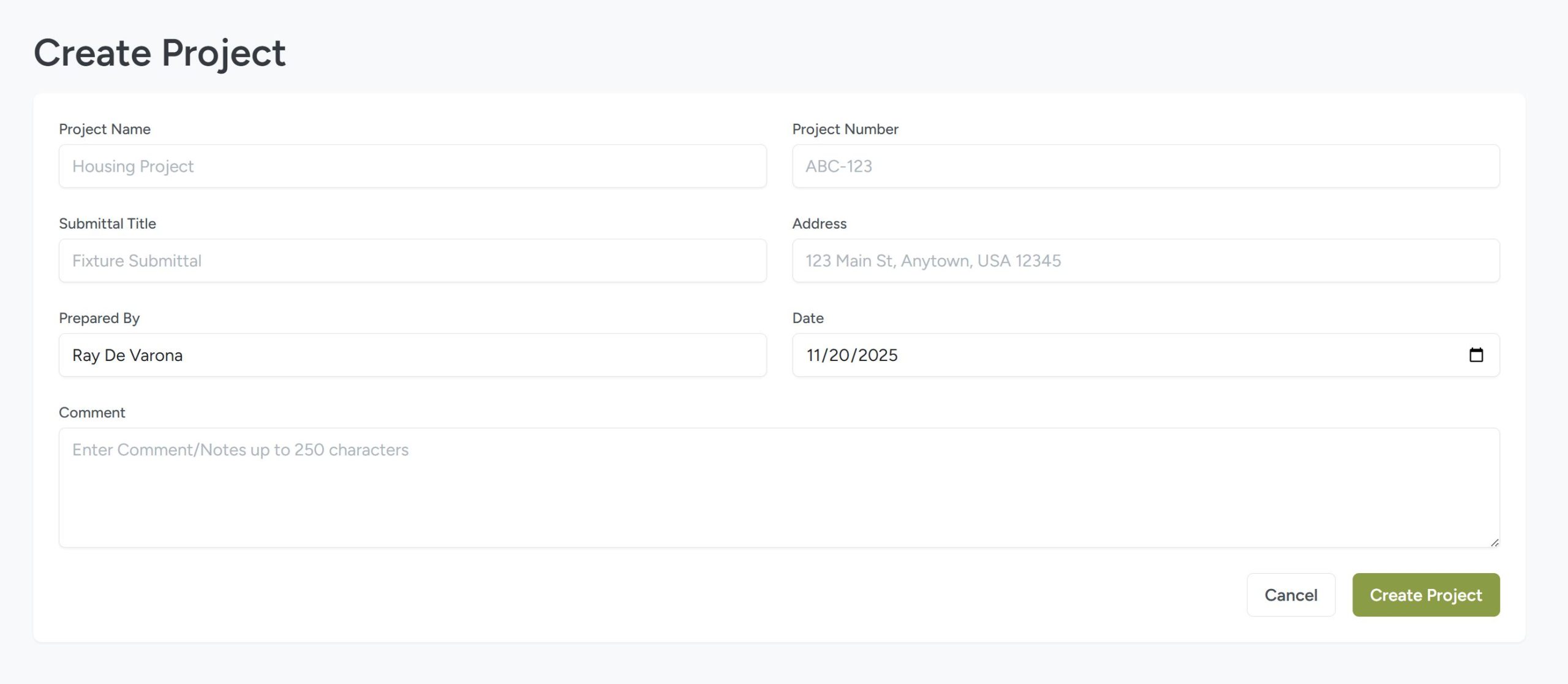1568x684 pixels.
Task: Click the green Create Project button
Action: tap(1425, 595)
